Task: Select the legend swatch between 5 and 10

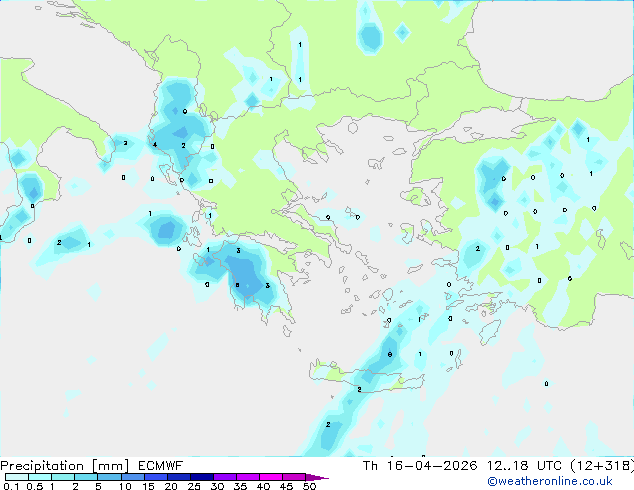Action: click(x=110, y=477)
